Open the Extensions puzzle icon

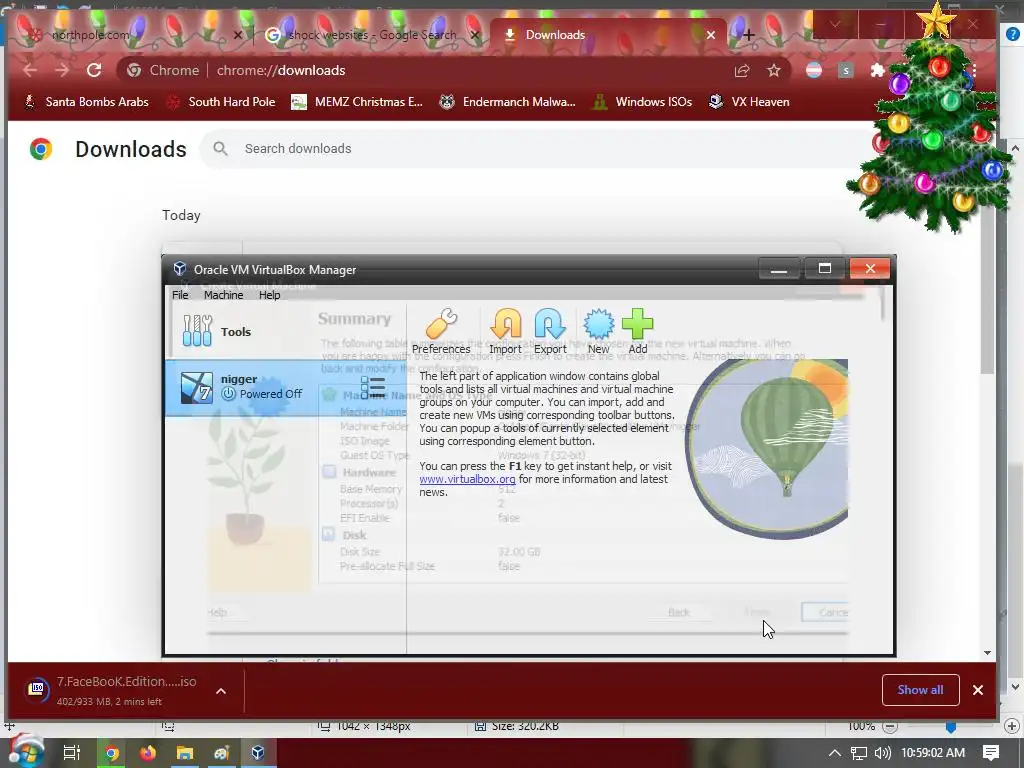[x=878, y=71]
